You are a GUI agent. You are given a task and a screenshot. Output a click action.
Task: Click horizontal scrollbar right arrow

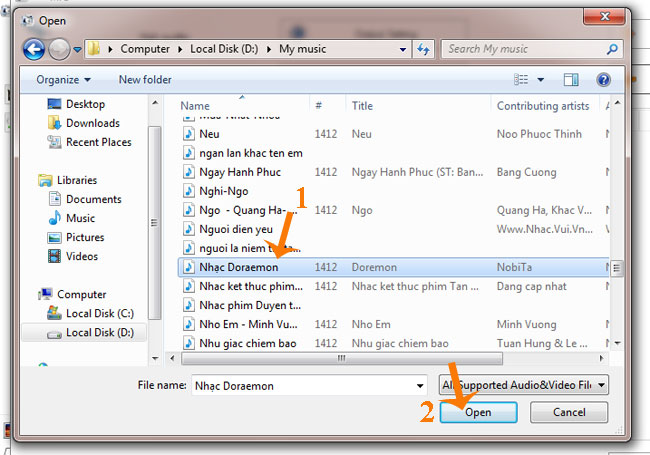pyautogui.click(x=601, y=358)
